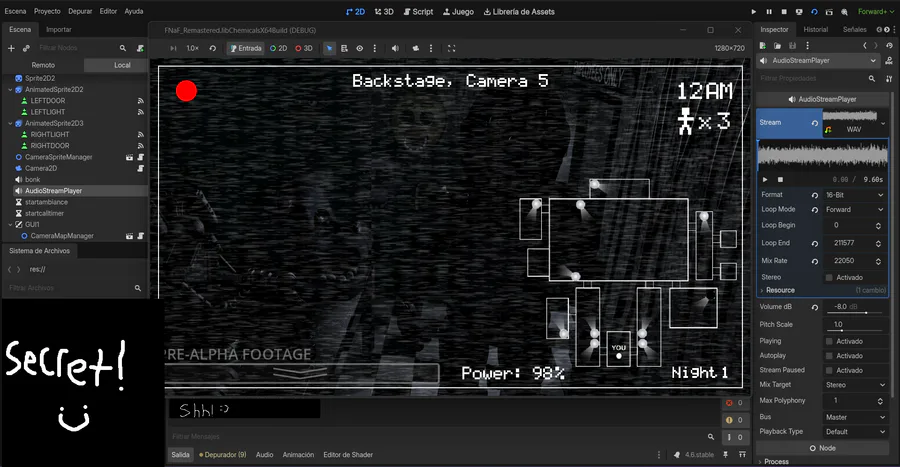Click the remote deploy icon in the run bar

(799, 11)
